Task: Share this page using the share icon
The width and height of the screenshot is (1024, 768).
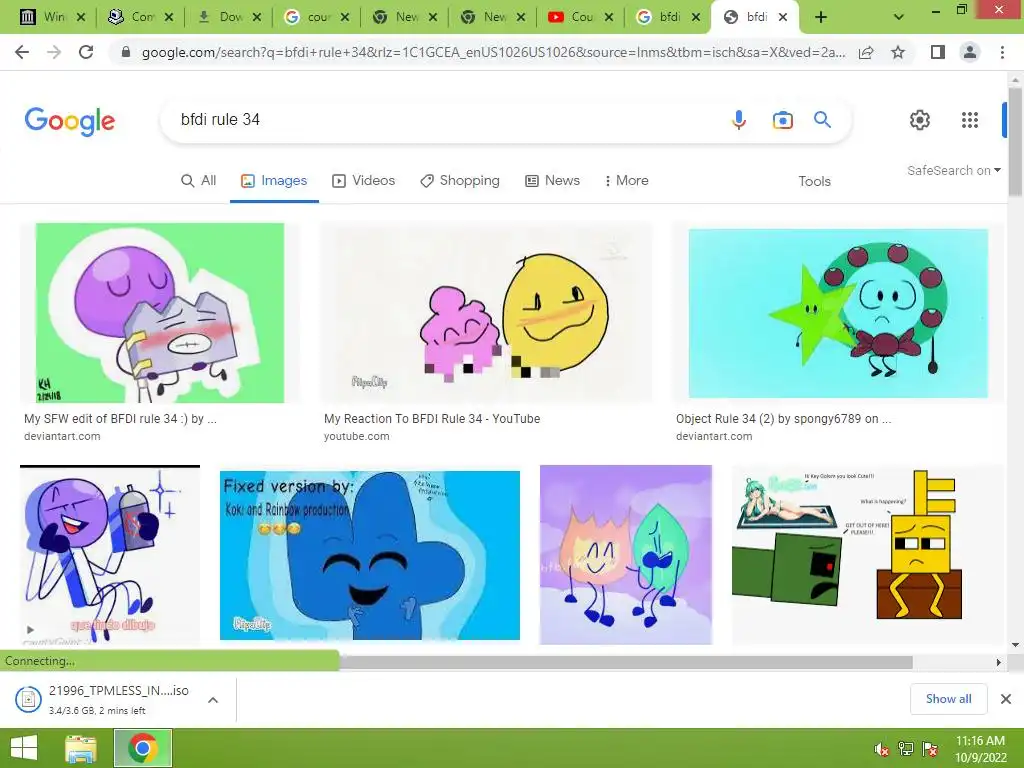Action: [866, 53]
